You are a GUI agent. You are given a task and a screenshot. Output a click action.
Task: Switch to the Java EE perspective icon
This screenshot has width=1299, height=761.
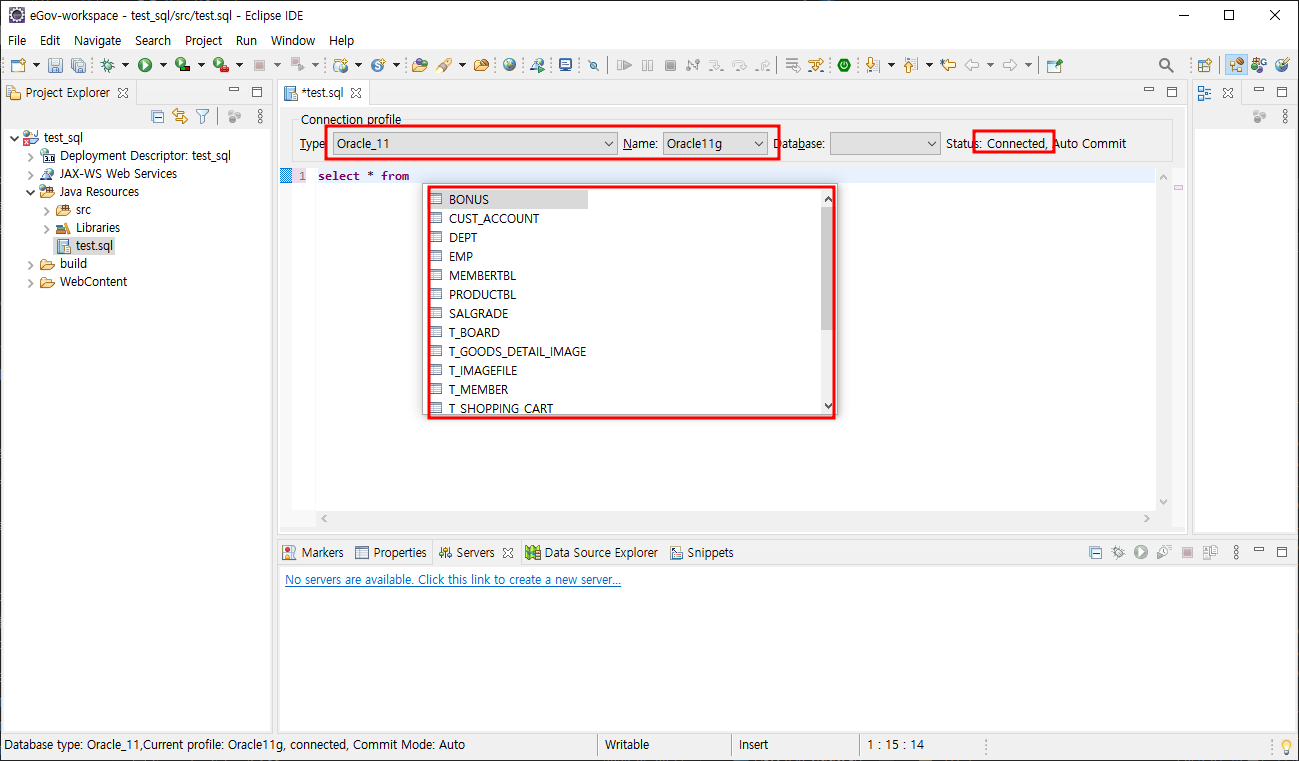tap(1237, 65)
